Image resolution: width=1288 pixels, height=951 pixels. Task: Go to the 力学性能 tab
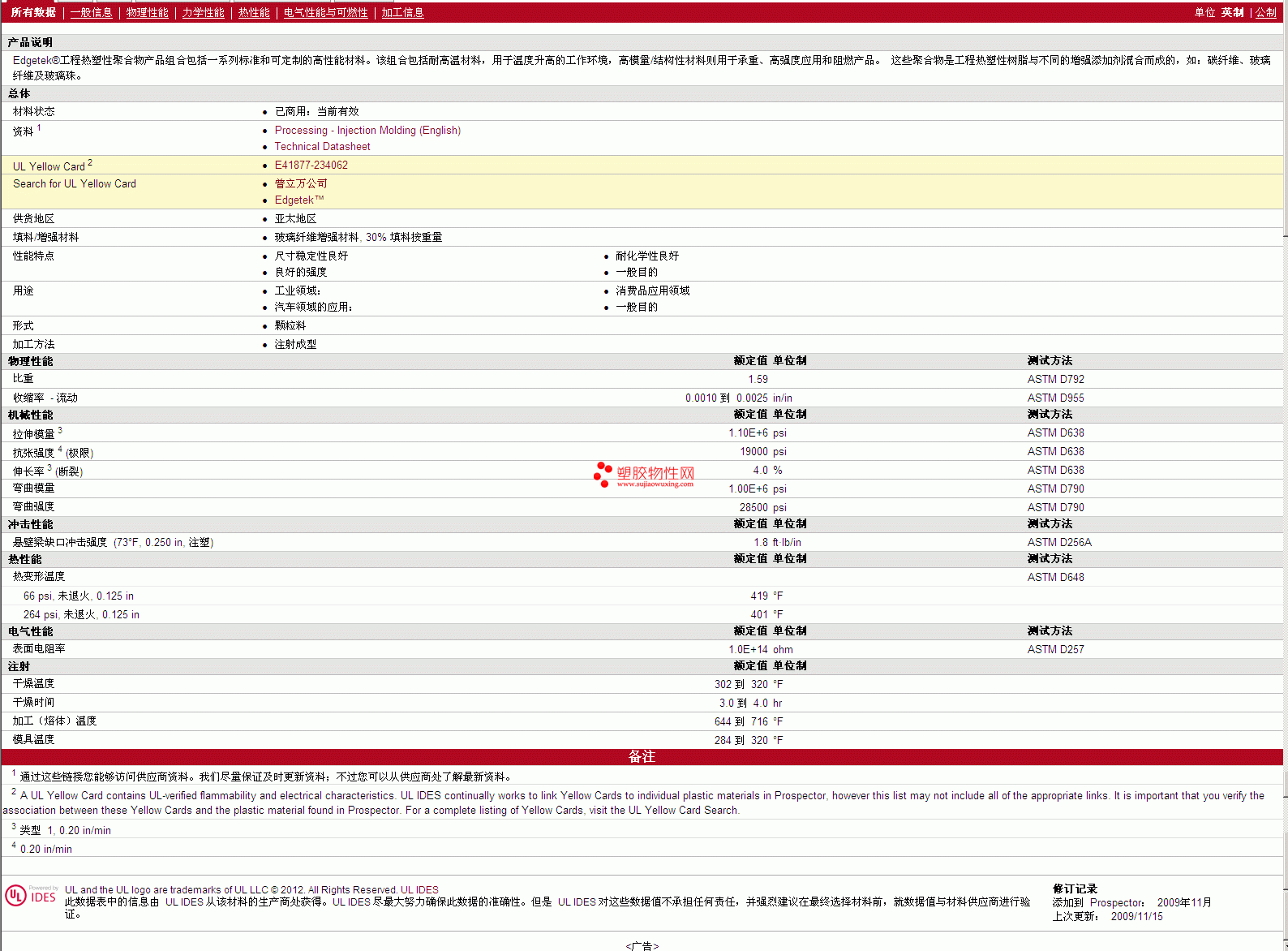tap(203, 13)
